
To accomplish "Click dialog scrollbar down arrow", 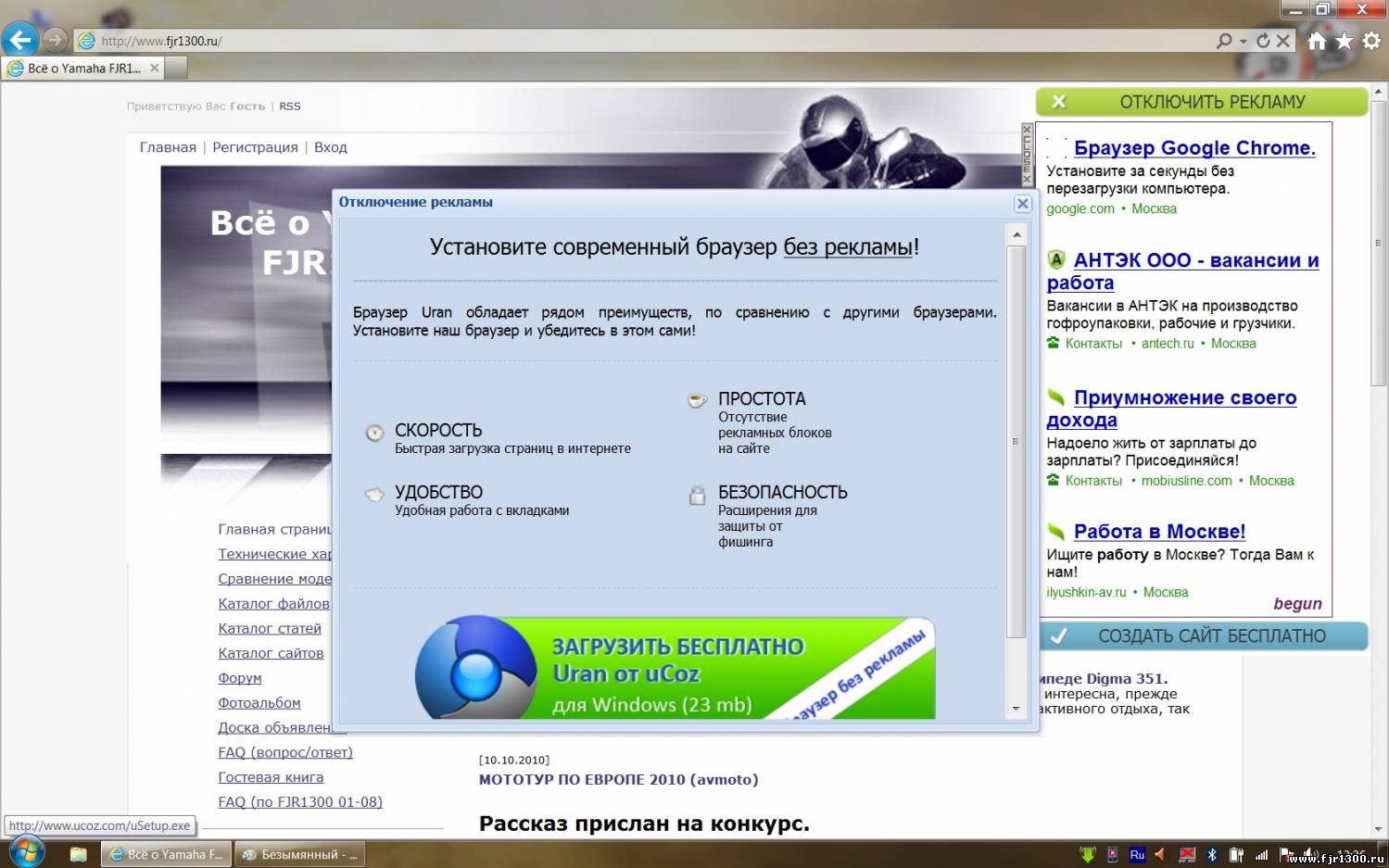I will [x=1016, y=710].
